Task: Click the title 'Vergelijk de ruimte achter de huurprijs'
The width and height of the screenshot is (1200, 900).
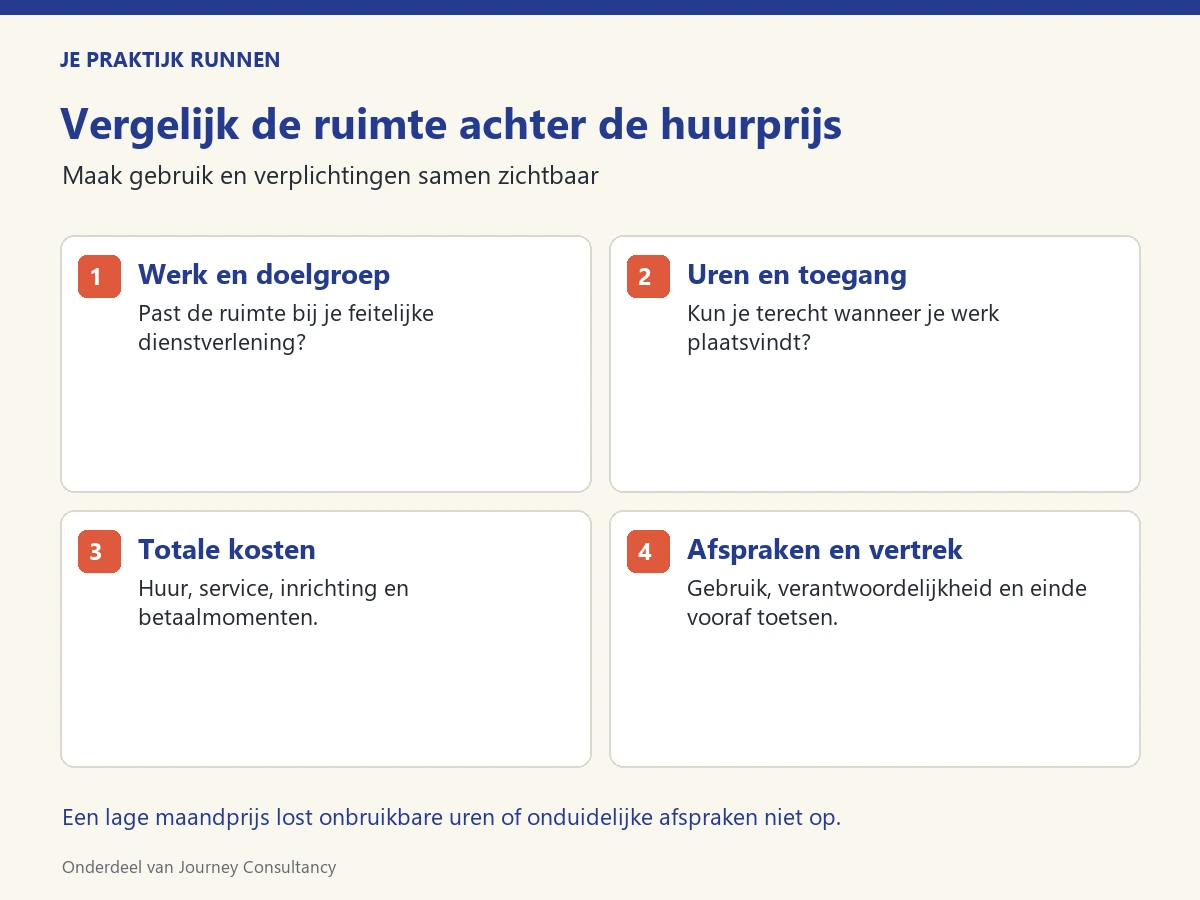Action: point(451,126)
